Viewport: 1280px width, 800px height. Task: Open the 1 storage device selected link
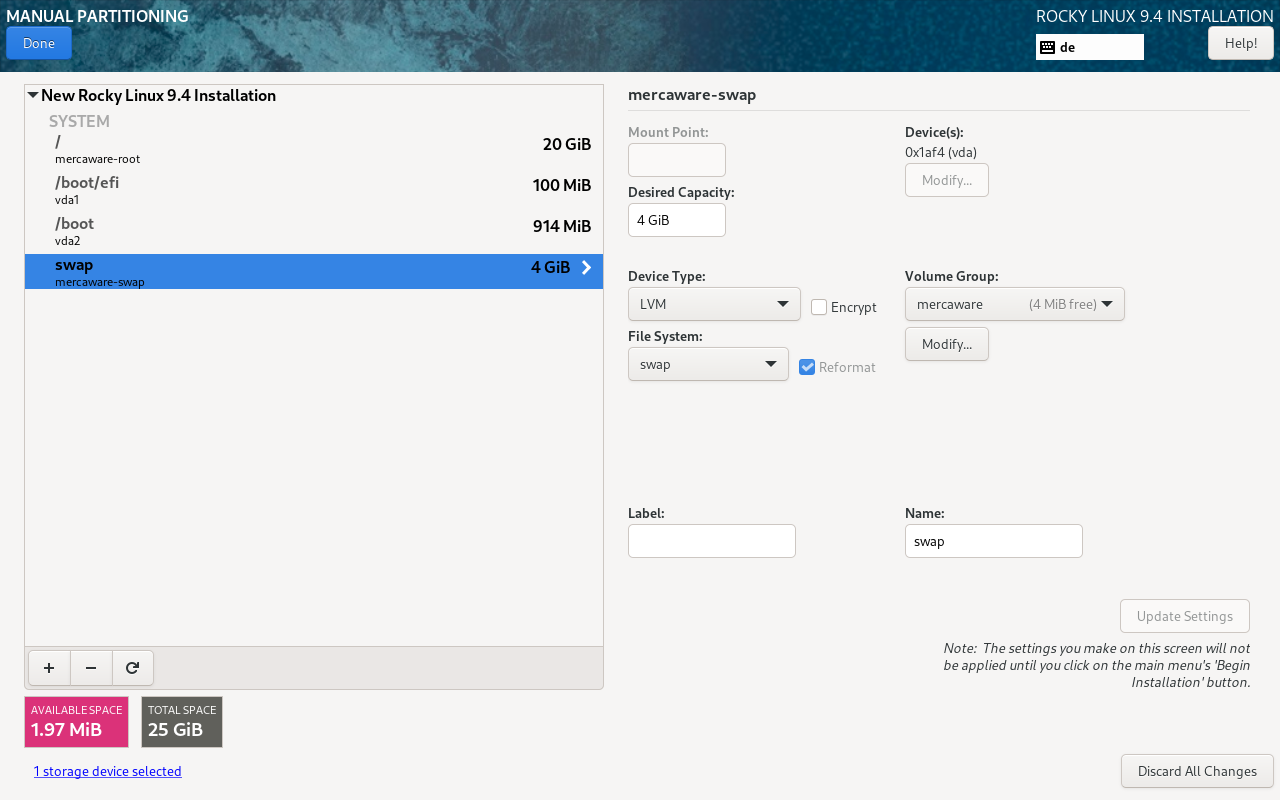[108, 771]
